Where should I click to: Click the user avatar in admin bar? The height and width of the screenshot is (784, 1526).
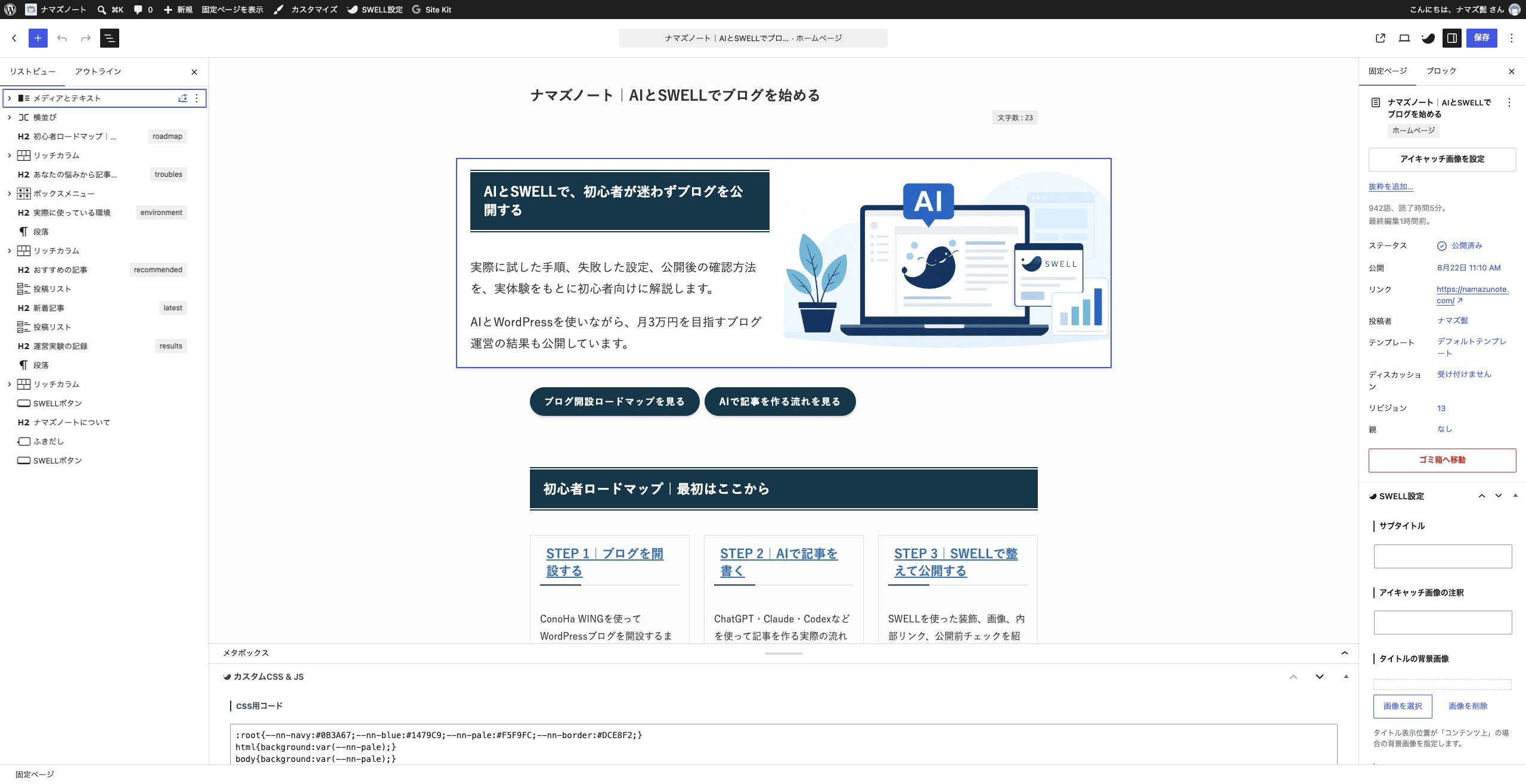pyautogui.click(x=1514, y=10)
